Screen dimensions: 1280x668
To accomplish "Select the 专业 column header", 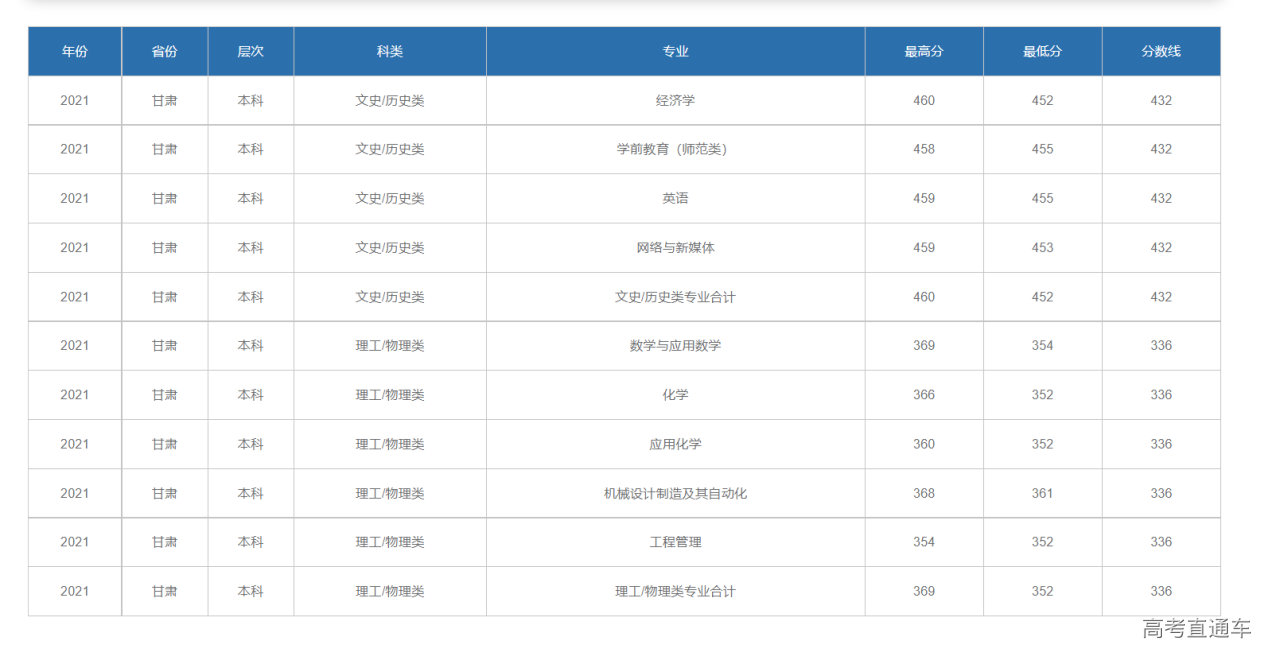I will point(675,51).
